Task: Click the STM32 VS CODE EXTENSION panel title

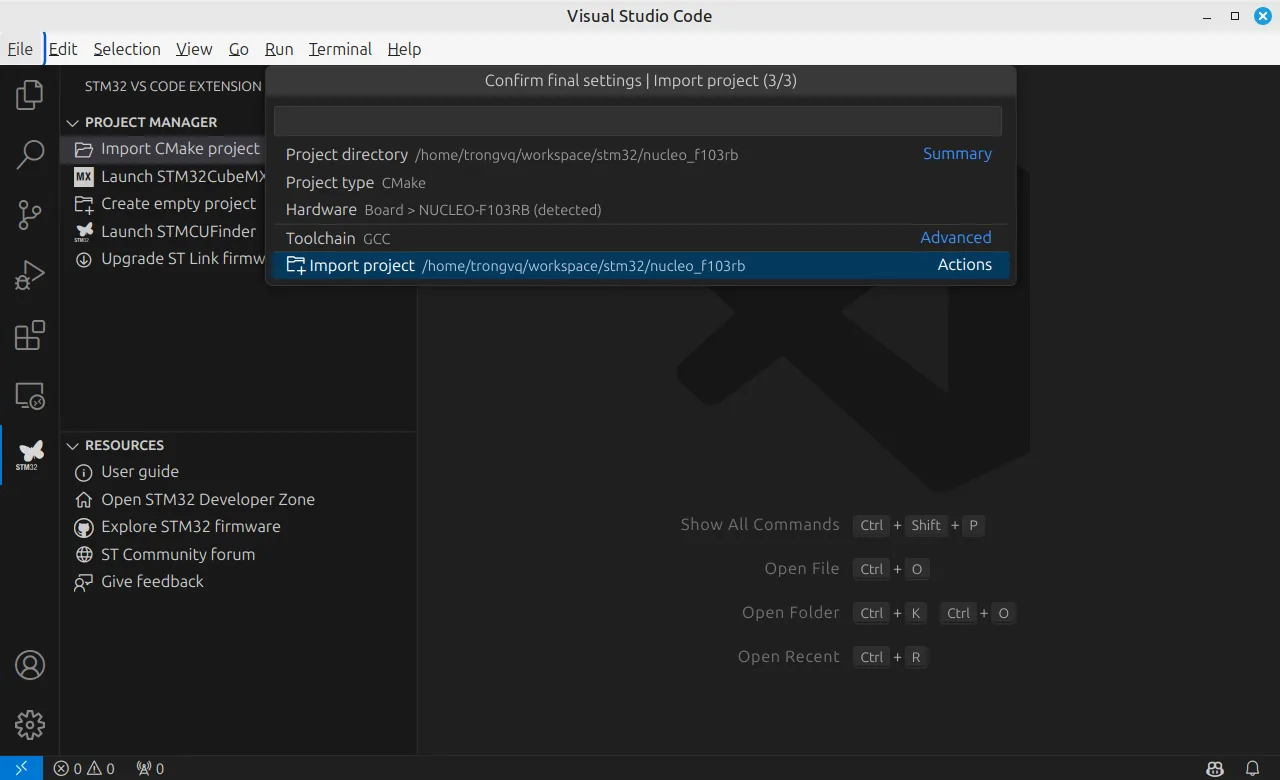Action: [173, 86]
